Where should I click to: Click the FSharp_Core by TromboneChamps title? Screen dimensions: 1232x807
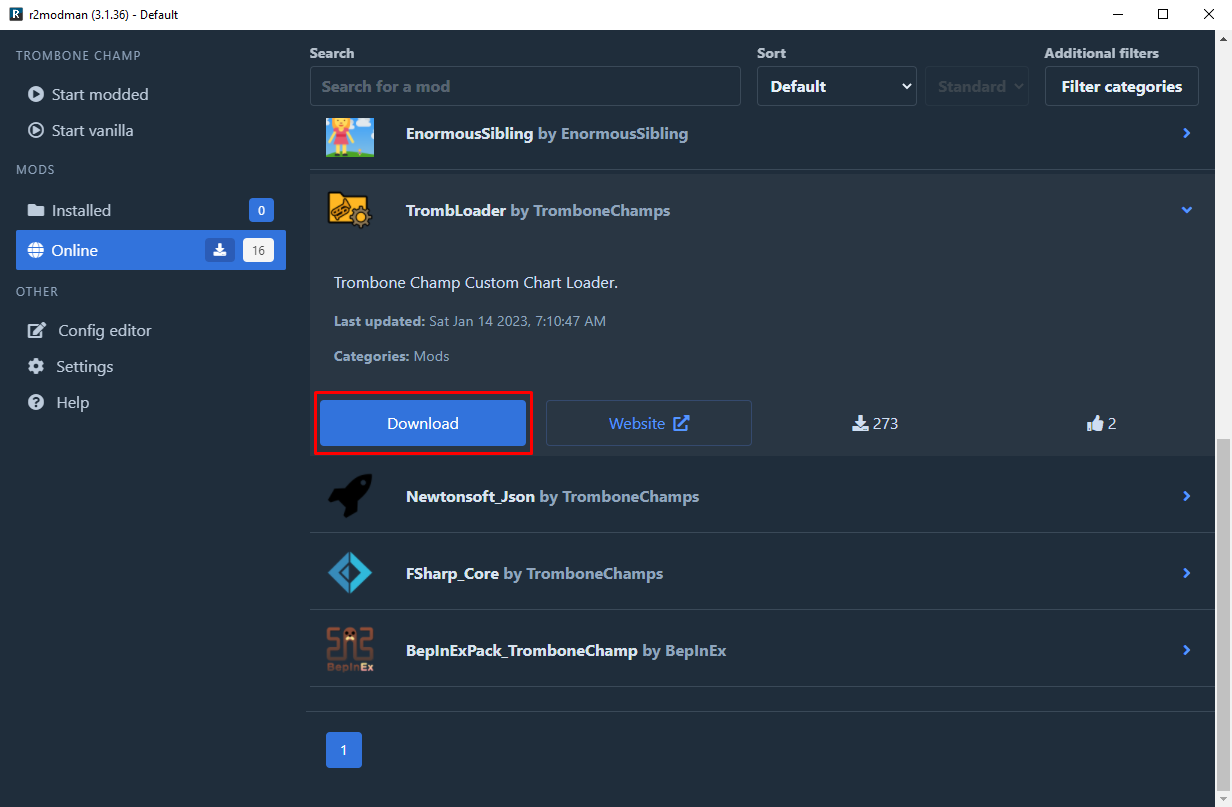[534, 573]
